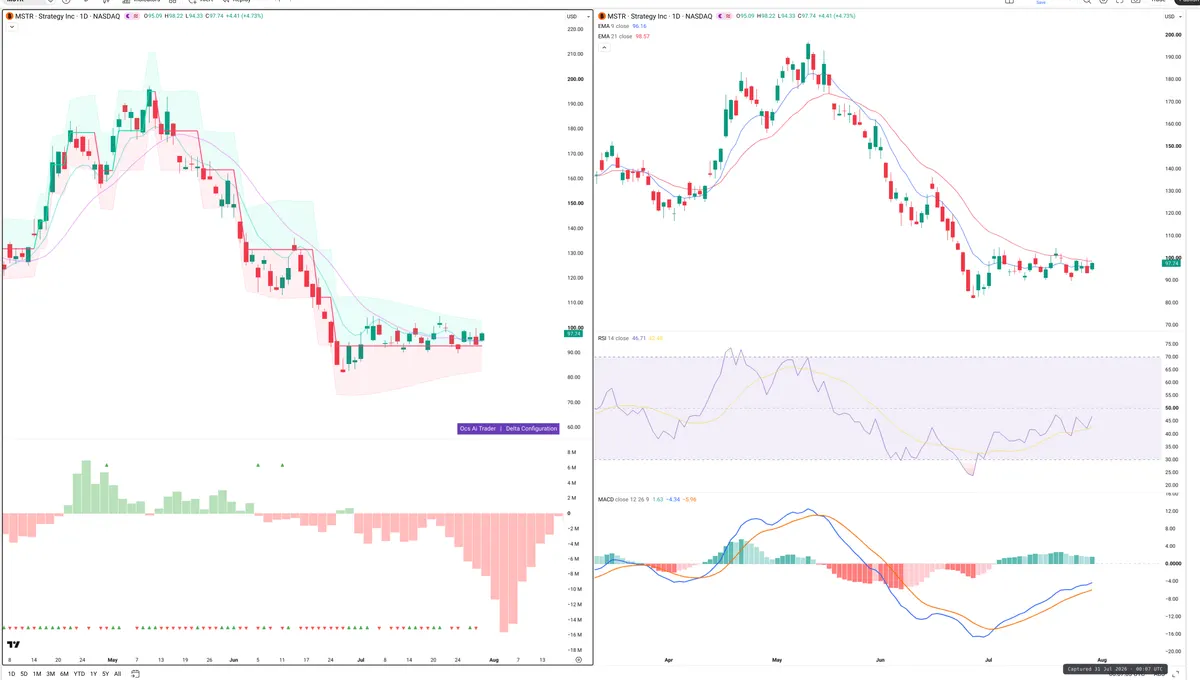Screen dimensions: 1200x680
Task: Select the All time range
Action: coord(117,674)
